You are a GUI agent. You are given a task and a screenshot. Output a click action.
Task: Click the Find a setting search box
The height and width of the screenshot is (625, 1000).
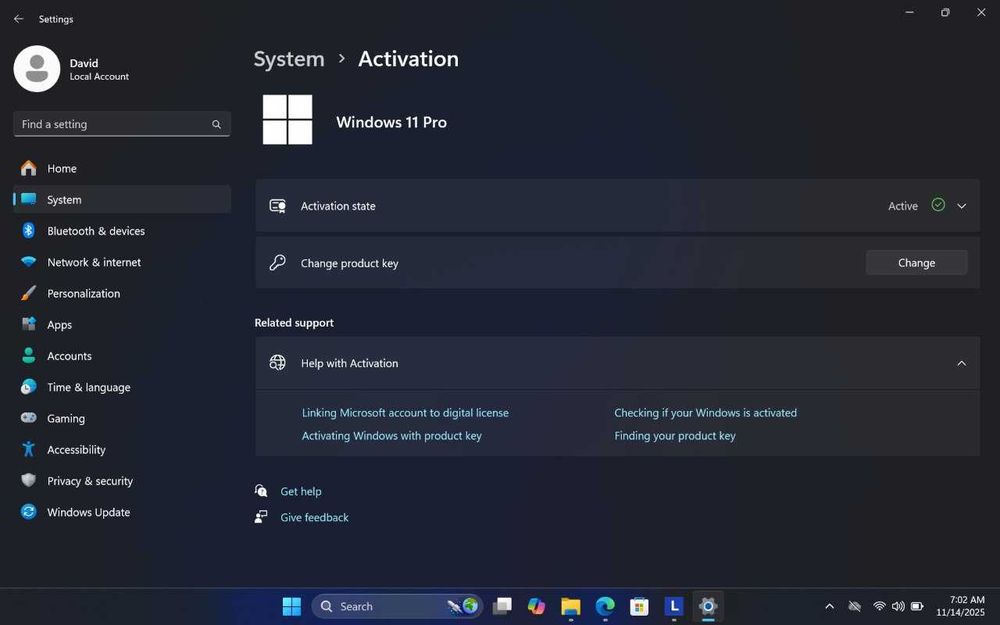coord(122,124)
